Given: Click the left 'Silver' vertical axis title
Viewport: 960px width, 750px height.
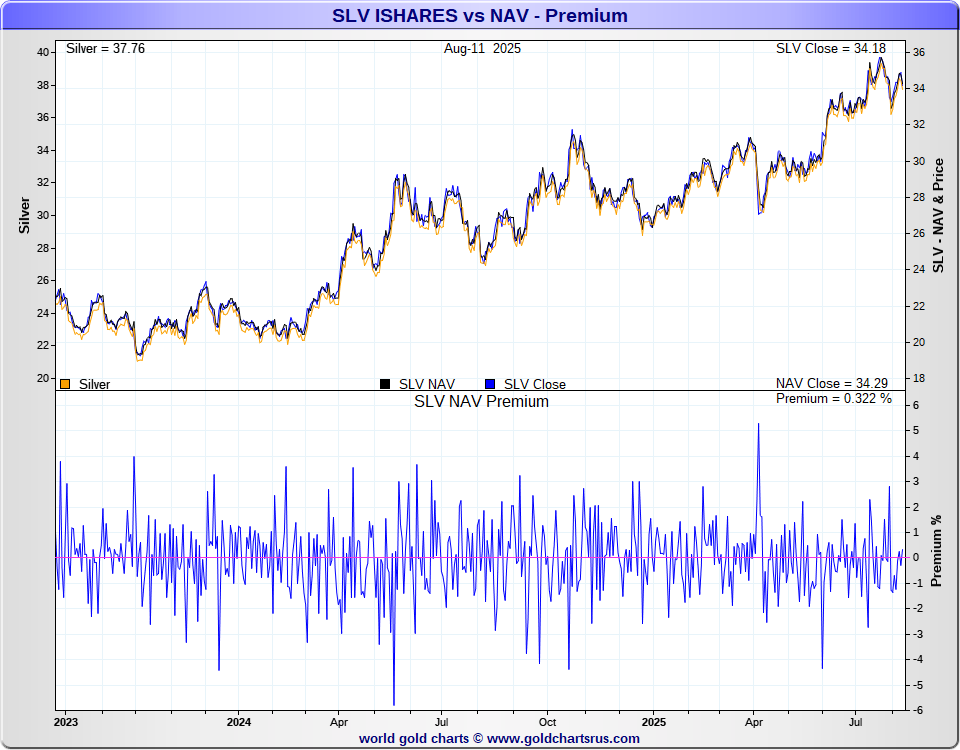Looking at the screenshot, I should (24, 215).
